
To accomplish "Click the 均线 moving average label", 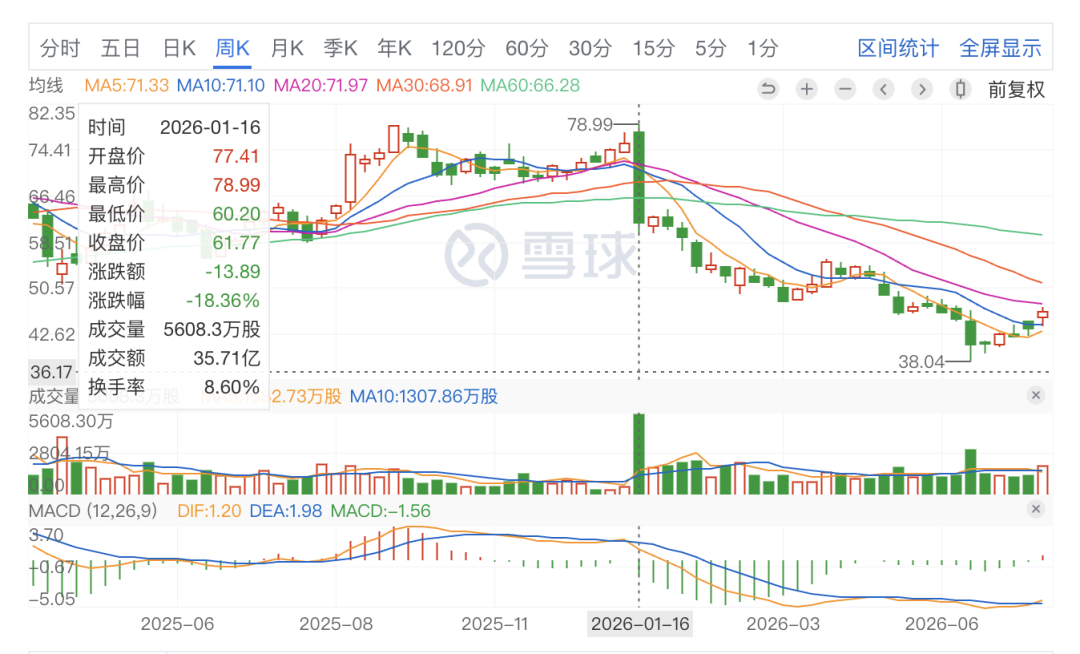I will [45, 85].
